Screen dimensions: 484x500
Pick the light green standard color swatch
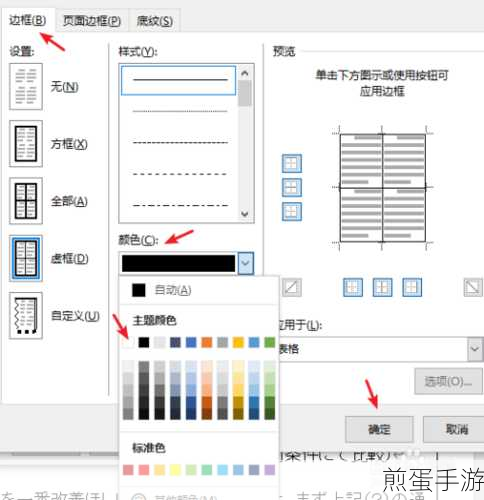[191, 470]
